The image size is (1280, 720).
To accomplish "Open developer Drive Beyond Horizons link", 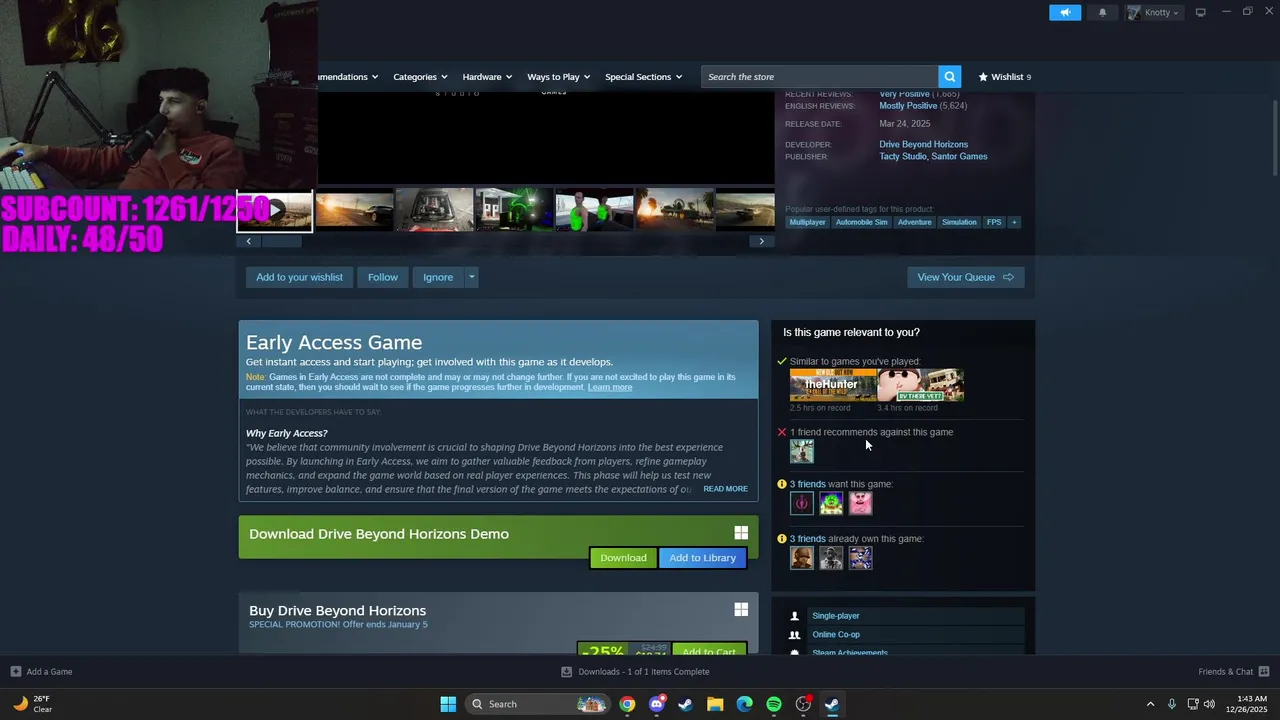I will tap(923, 144).
